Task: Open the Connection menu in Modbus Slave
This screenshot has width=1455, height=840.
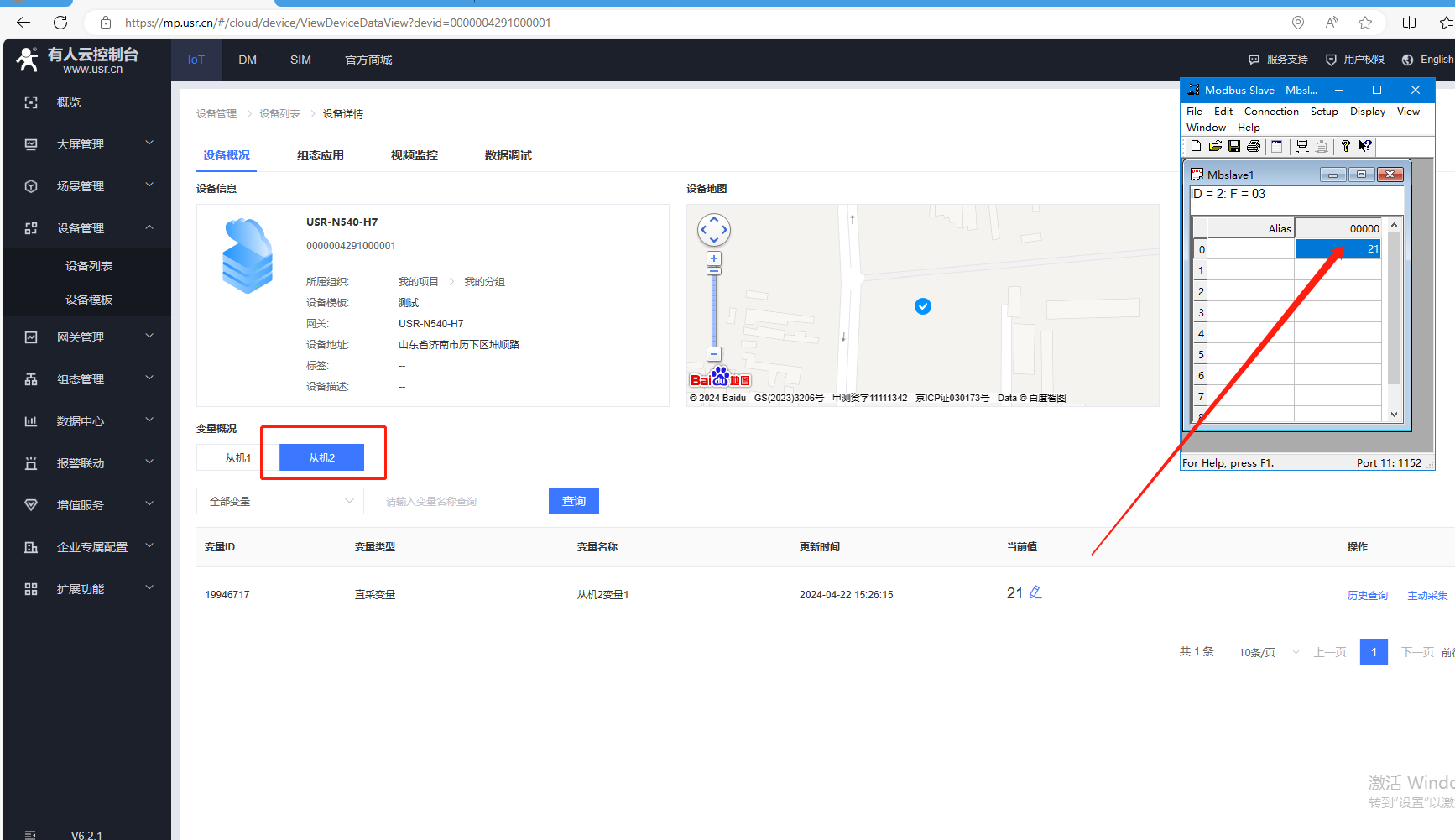Action: (1270, 112)
